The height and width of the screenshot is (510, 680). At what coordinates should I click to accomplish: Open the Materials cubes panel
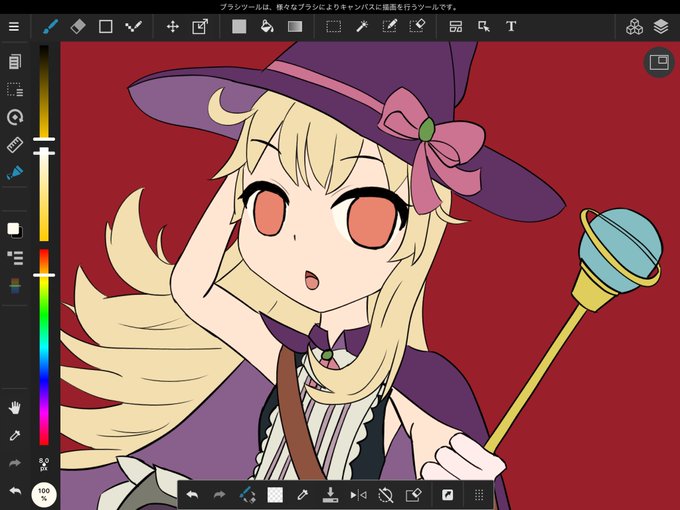pyautogui.click(x=634, y=26)
